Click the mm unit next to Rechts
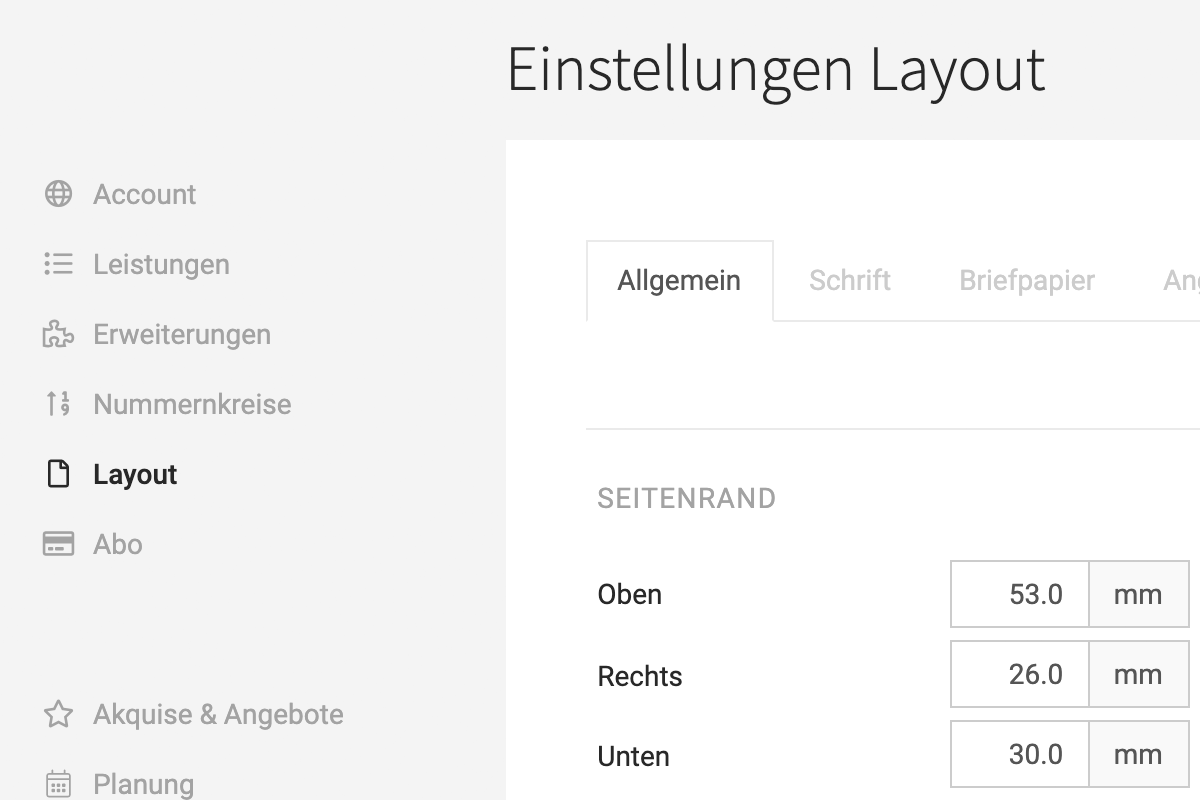Image resolution: width=1200 pixels, height=800 pixels. point(1138,674)
